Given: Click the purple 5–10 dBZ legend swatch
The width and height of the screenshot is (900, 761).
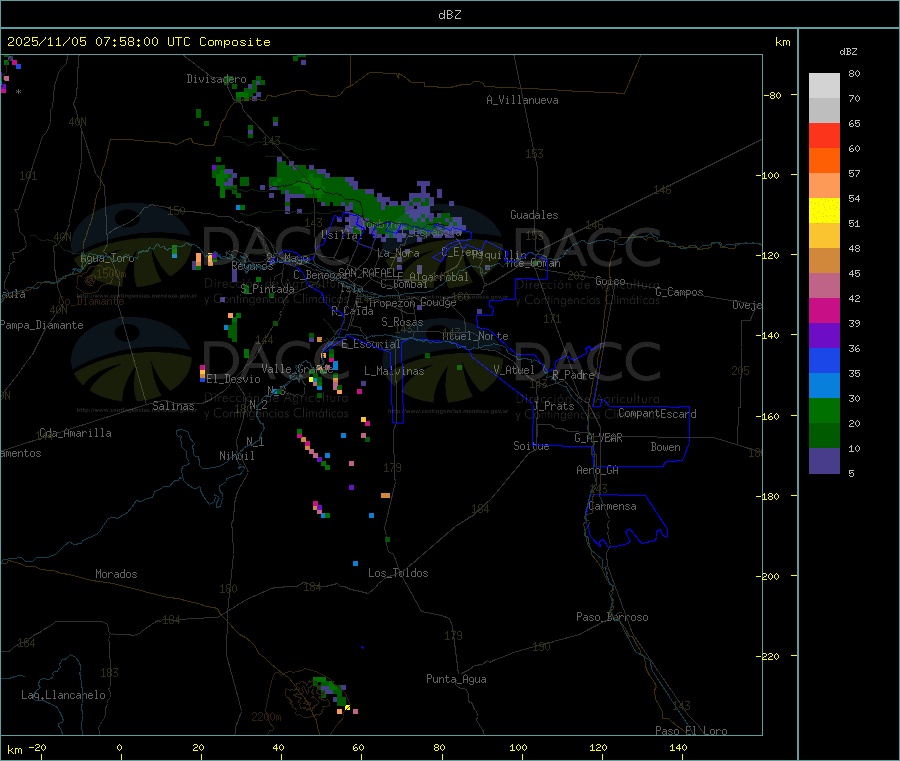Looking at the screenshot, I should pyautogui.click(x=824, y=461).
